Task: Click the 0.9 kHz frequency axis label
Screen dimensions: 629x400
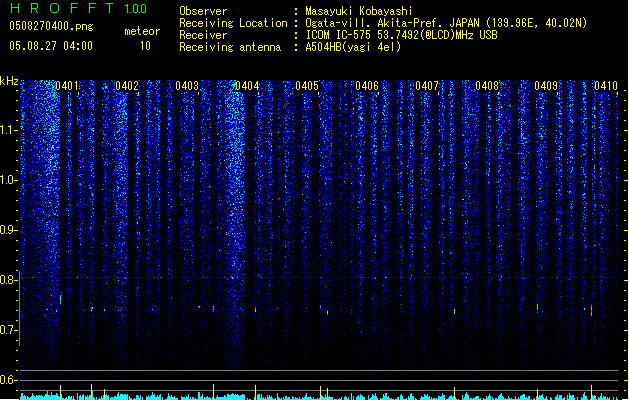Action: tap(9, 230)
